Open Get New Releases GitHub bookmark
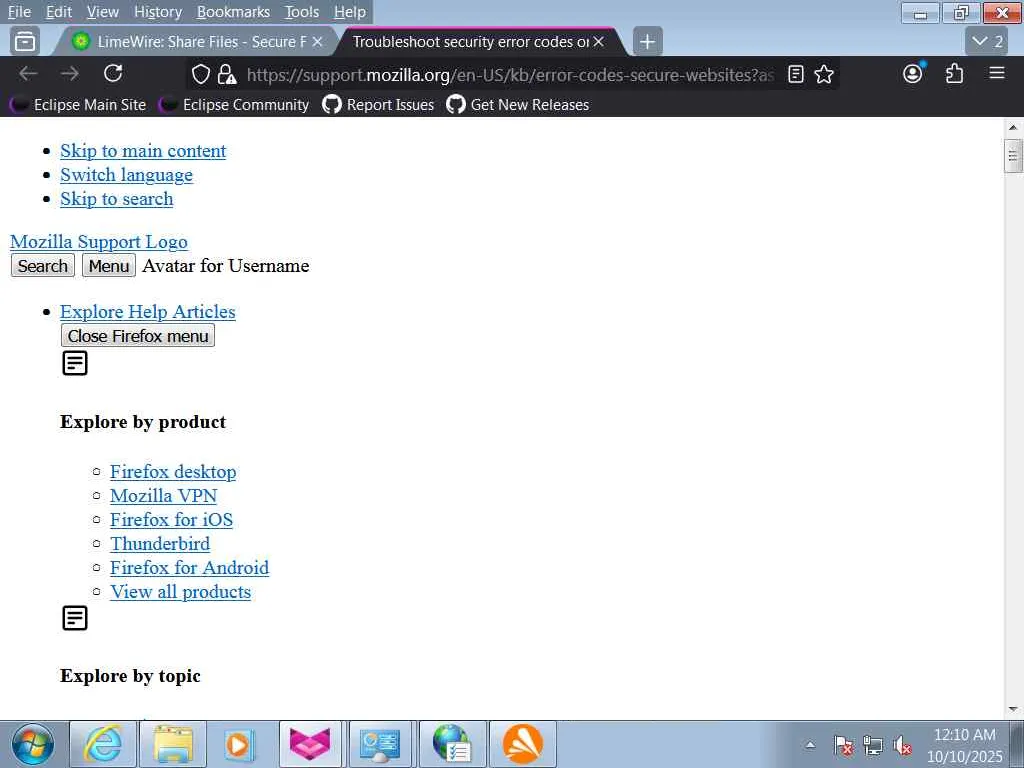 [517, 104]
